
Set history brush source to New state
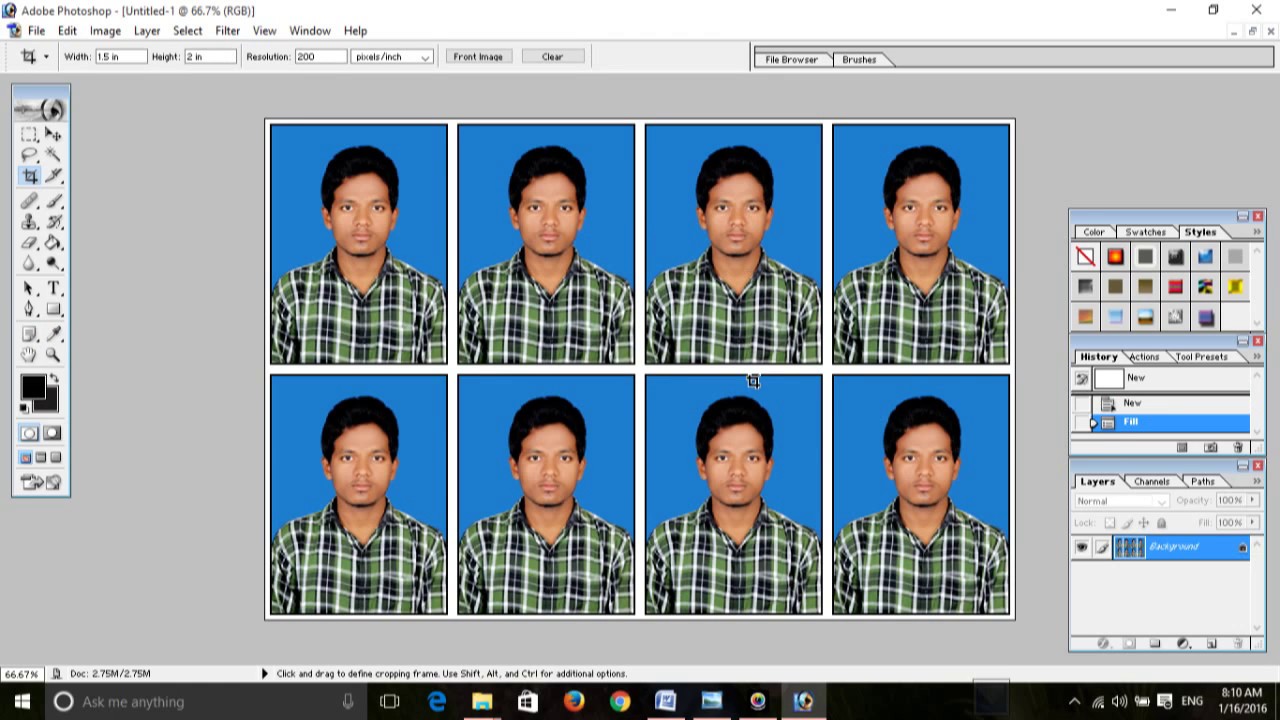(1081, 379)
